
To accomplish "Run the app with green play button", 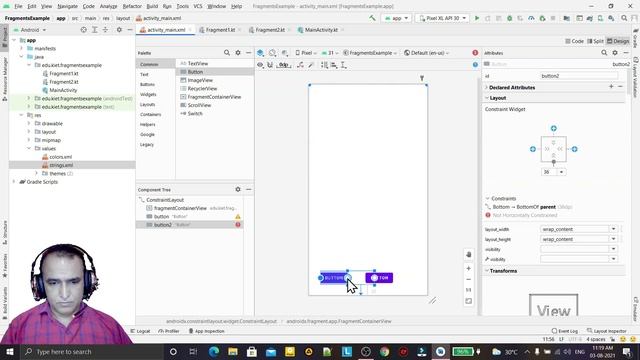I will click(x=476, y=18).
